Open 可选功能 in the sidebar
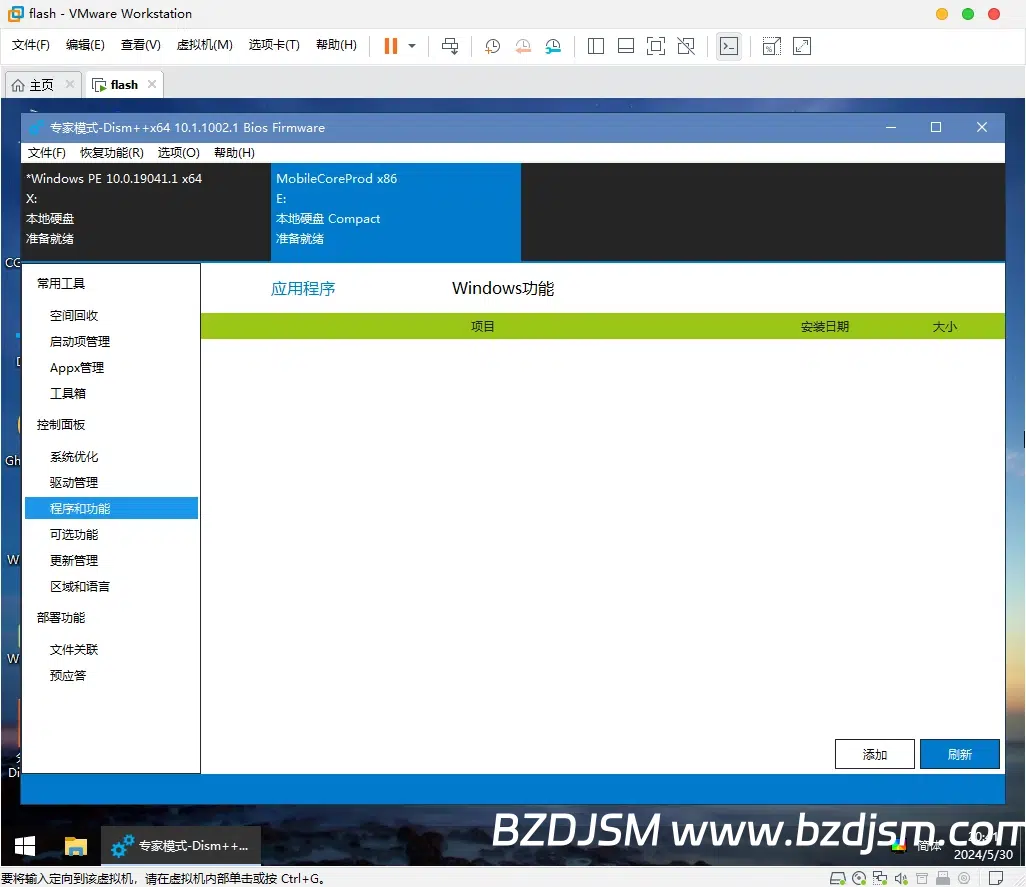1026x887 pixels. click(x=74, y=534)
